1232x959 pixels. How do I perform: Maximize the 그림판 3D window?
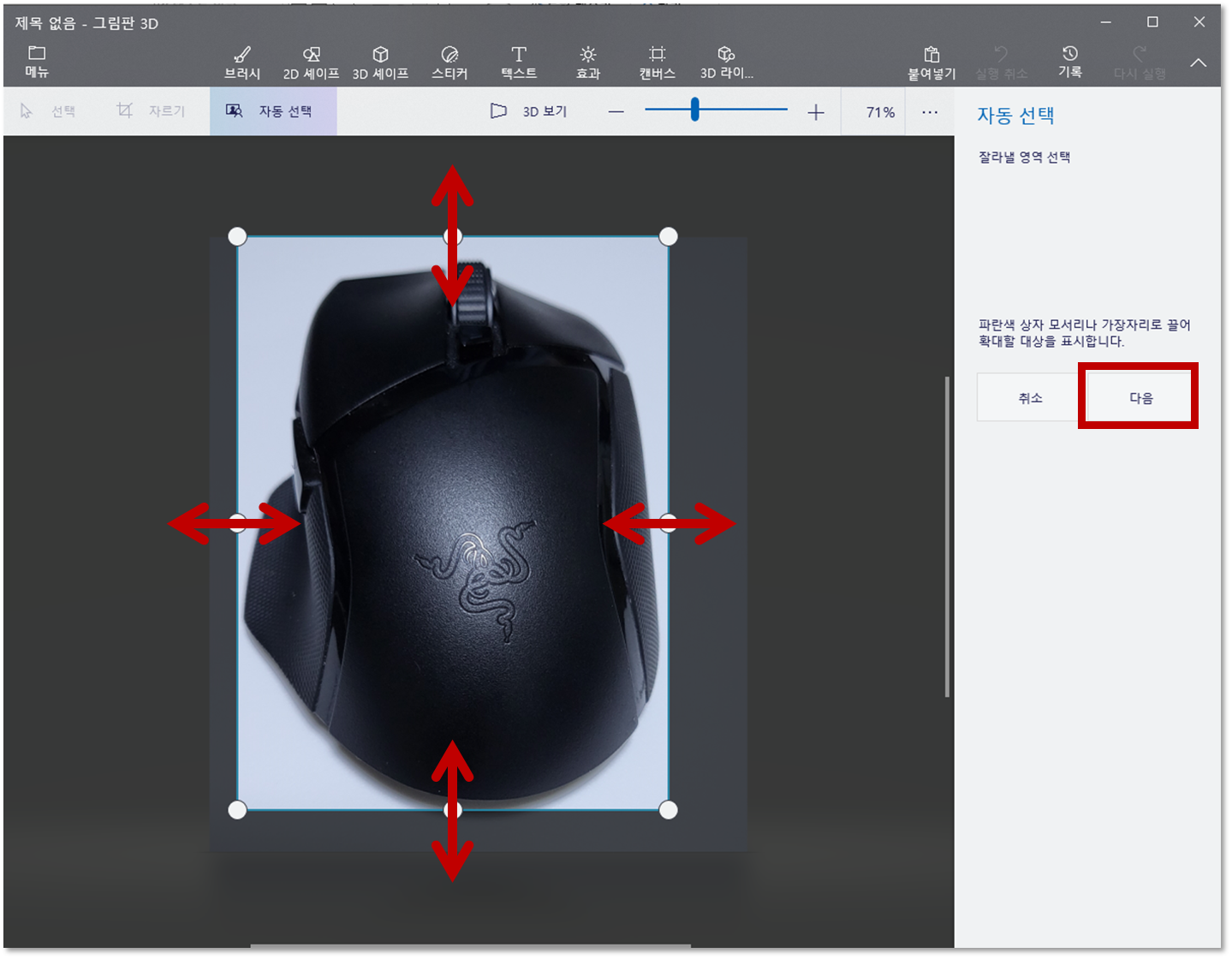[x=1152, y=22]
